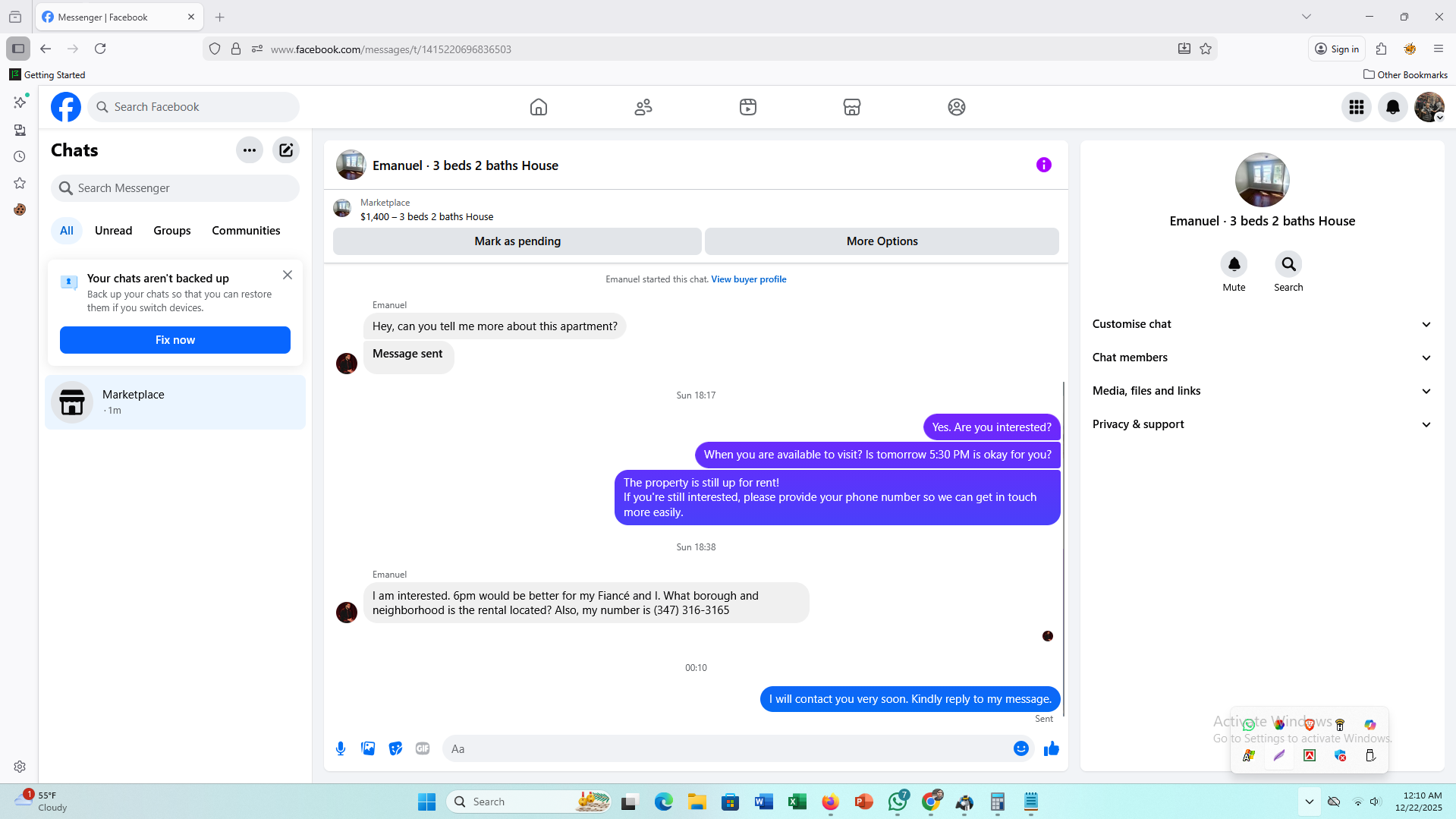
Task: Open the list all tabs dropdown
Action: (1307, 17)
